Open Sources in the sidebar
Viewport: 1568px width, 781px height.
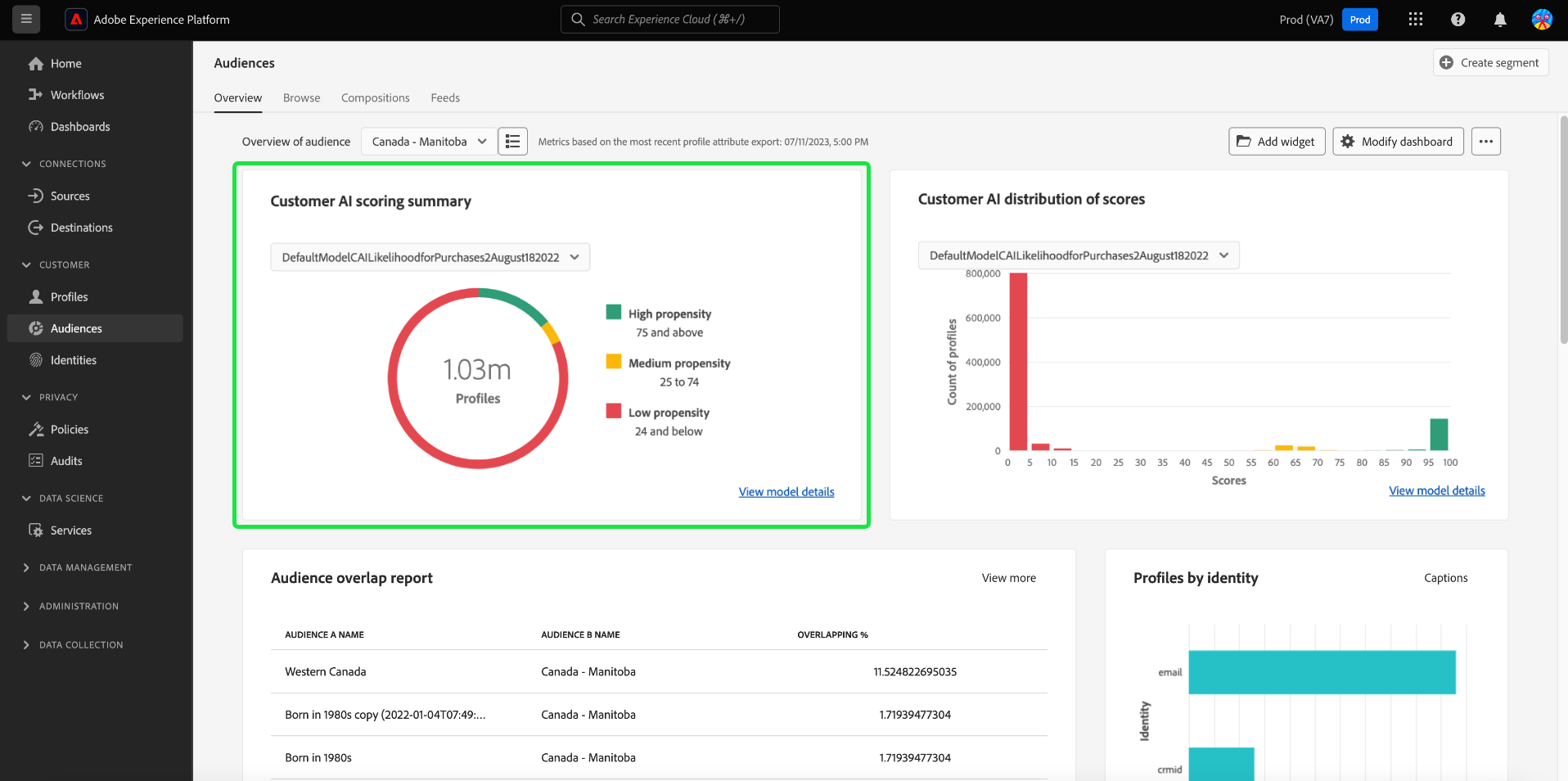pyautogui.click(x=95, y=196)
